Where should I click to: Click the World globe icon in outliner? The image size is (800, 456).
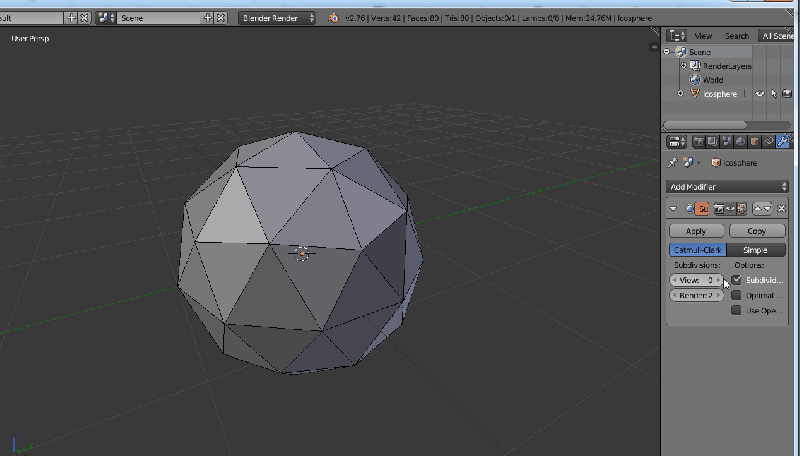pyautogui.click(x=694, y=80)
